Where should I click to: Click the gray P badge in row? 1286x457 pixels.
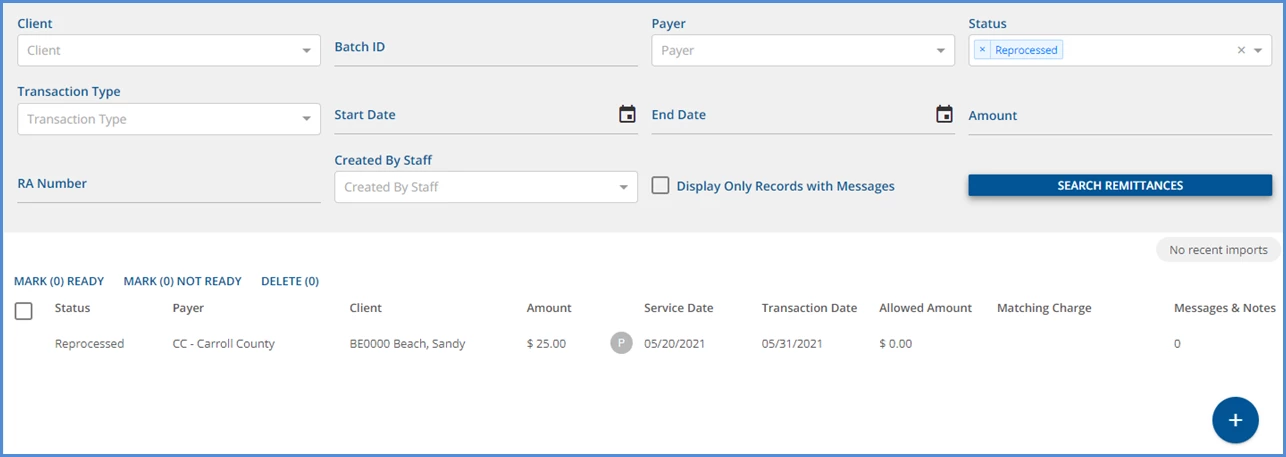coord(621,343)
